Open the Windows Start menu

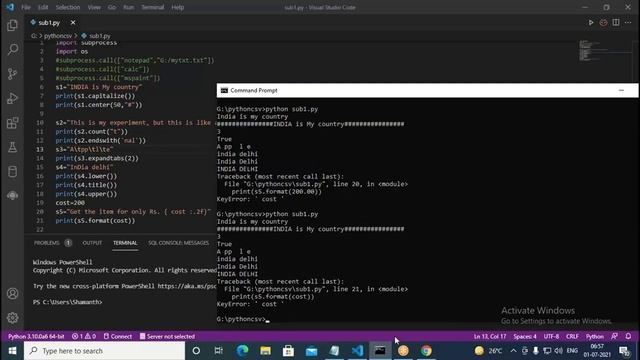12,351
